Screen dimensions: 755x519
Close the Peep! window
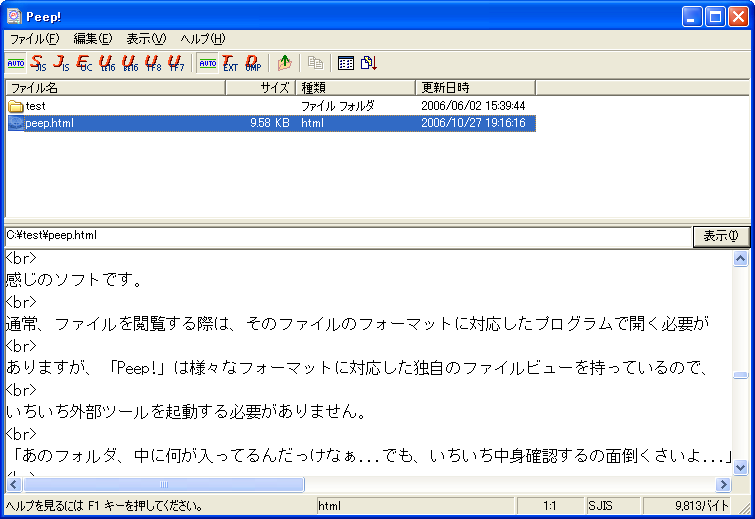tap(738, 17)
